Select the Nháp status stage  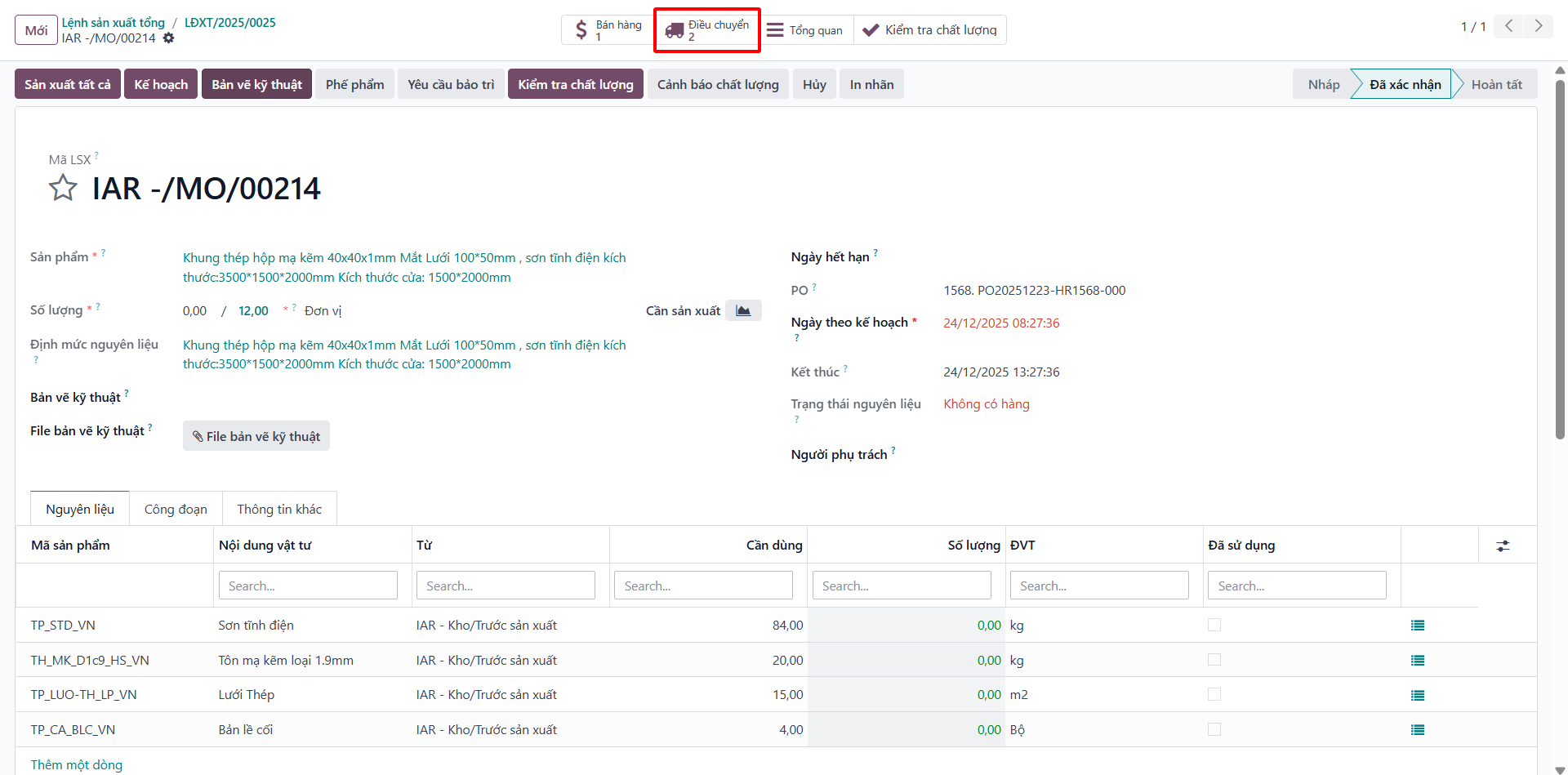tap(1323, 84)
